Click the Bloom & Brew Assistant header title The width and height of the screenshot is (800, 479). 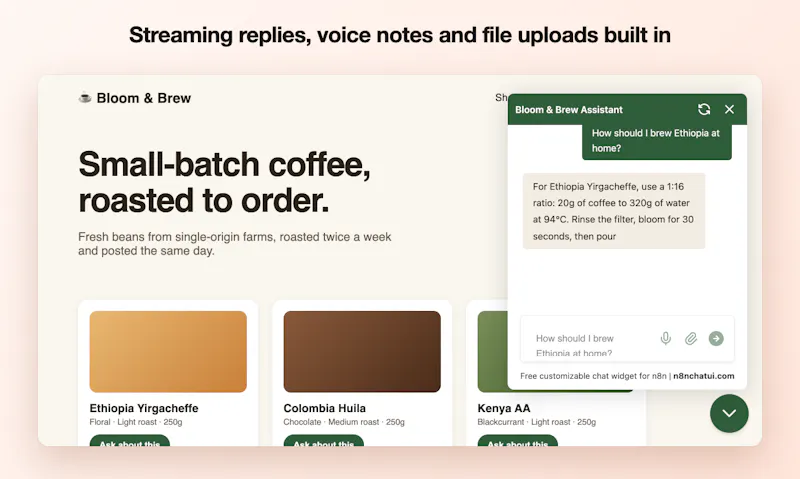[568, 110]
